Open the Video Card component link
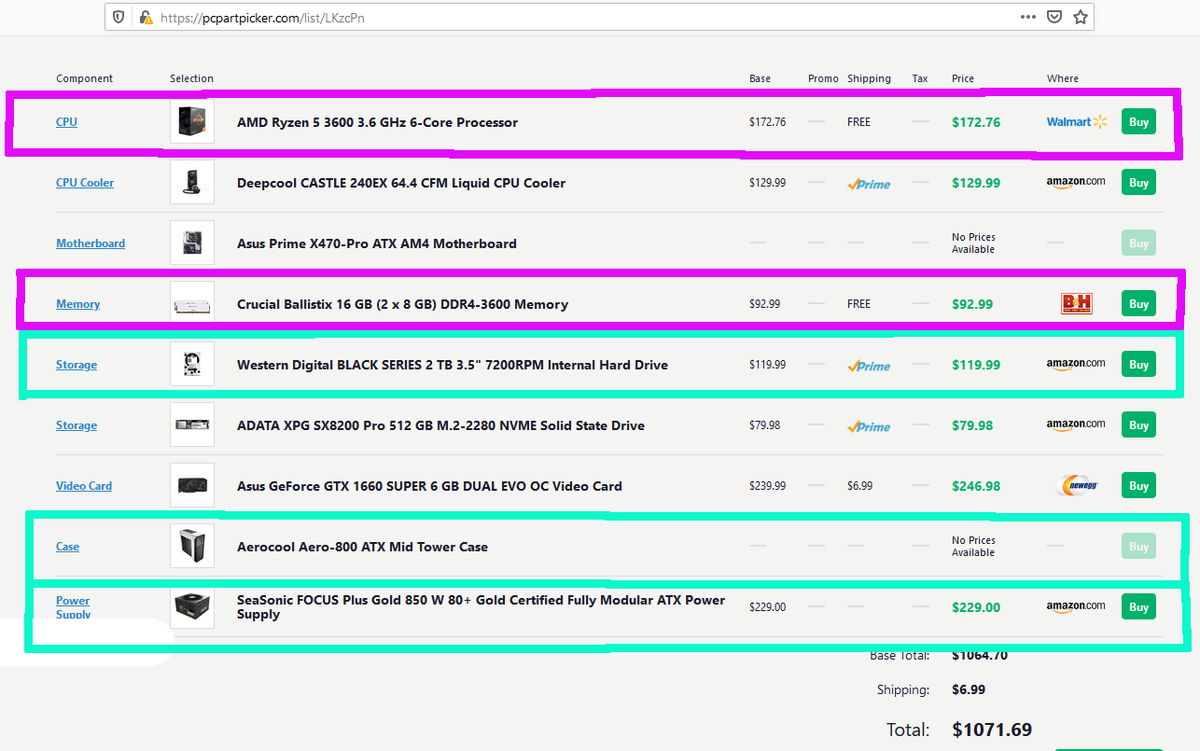The height and width of the screenshot is (751, 1200). pyautogui.click(x=84, y=486)
